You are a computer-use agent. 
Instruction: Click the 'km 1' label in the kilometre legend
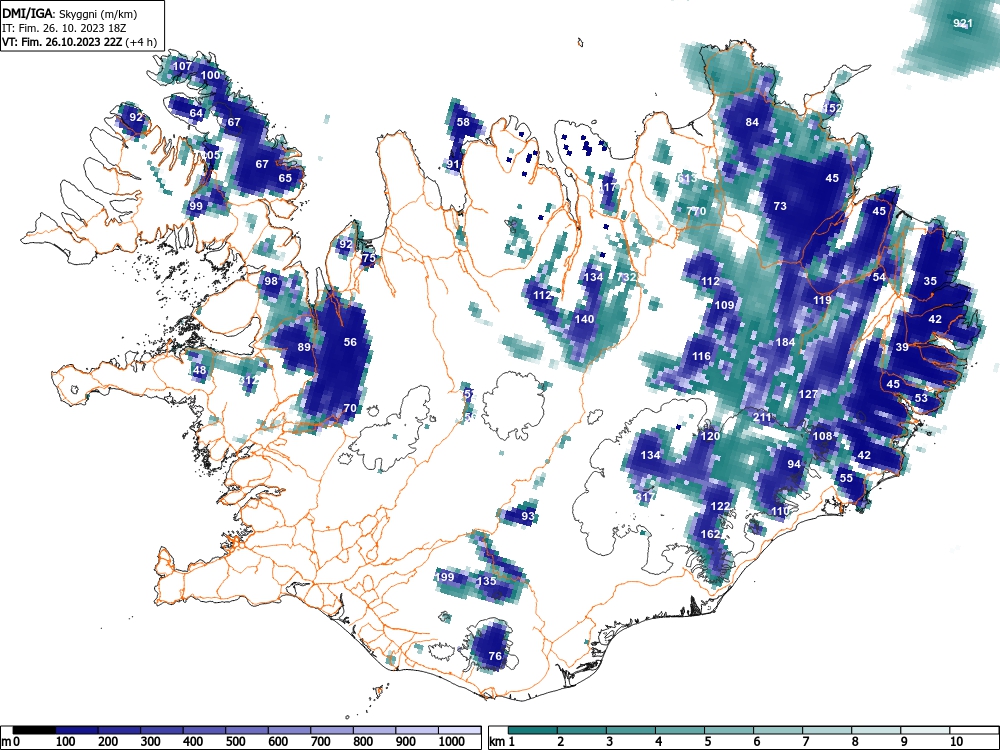503,742
